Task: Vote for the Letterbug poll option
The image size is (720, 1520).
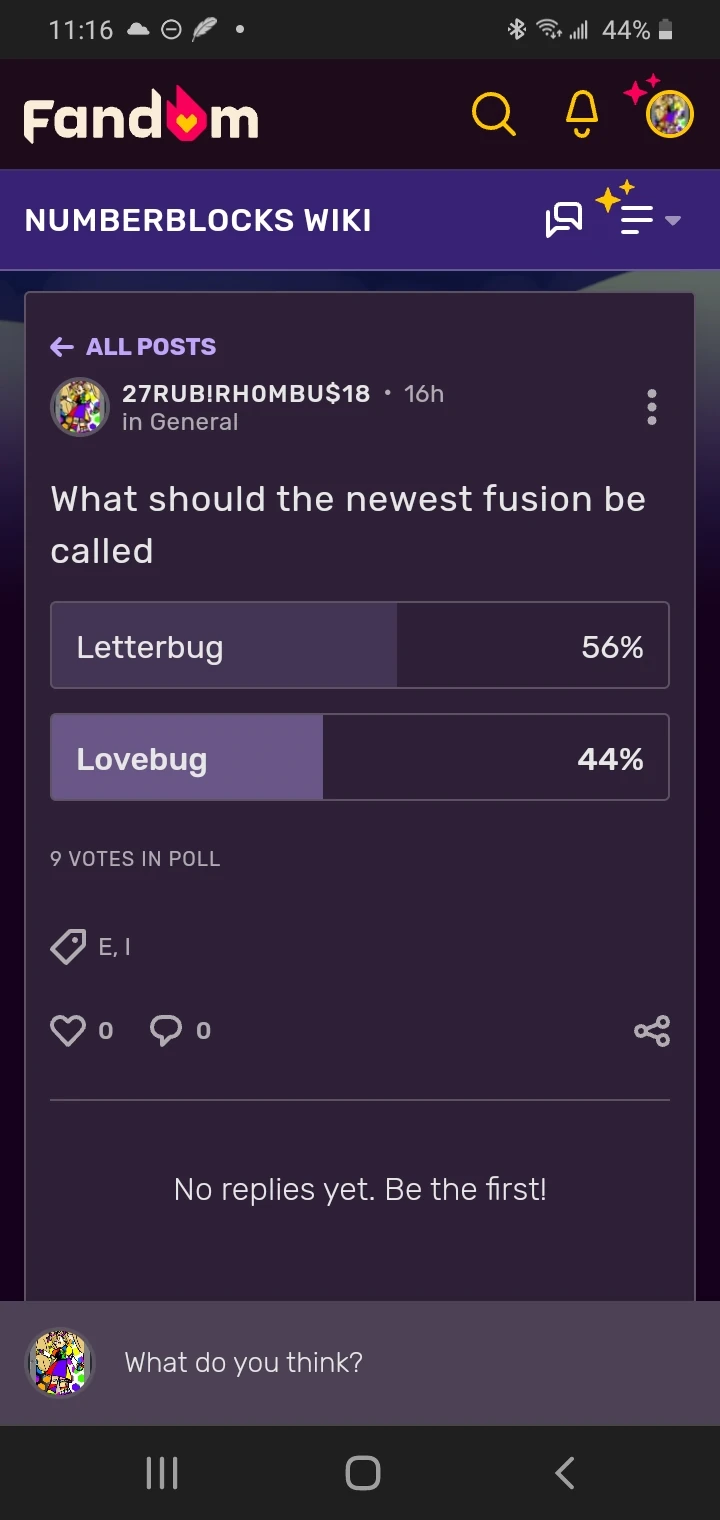Action: [x=360, y=645]
